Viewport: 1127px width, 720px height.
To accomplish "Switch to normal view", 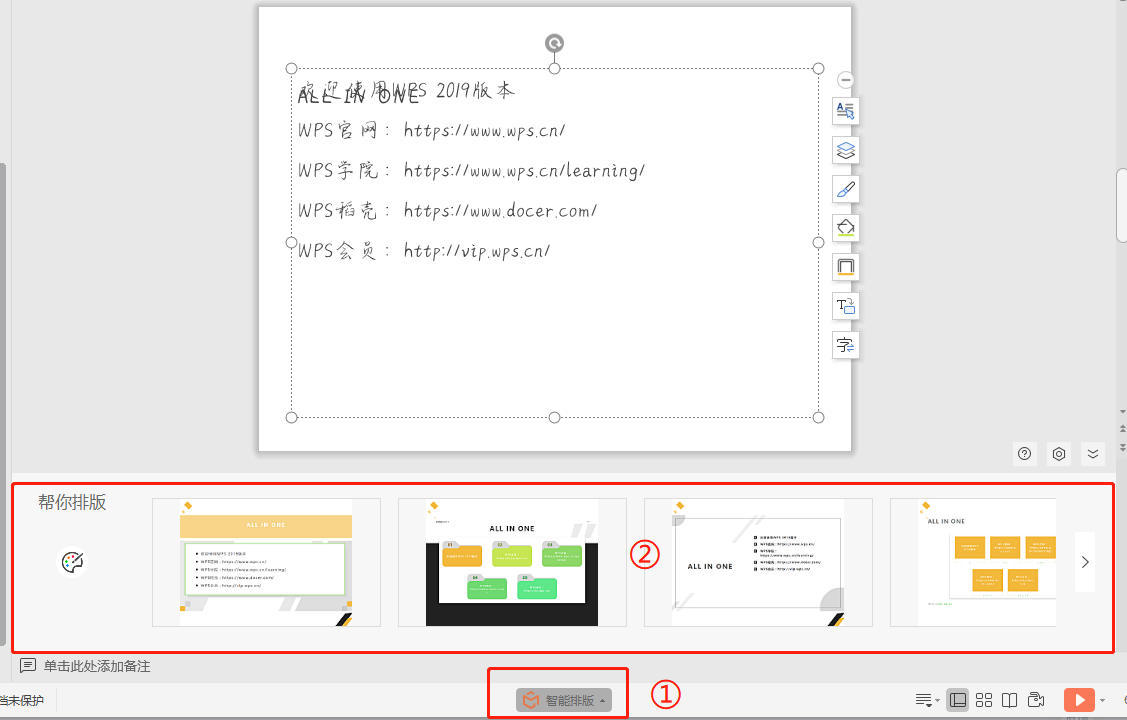I will 957,700.
